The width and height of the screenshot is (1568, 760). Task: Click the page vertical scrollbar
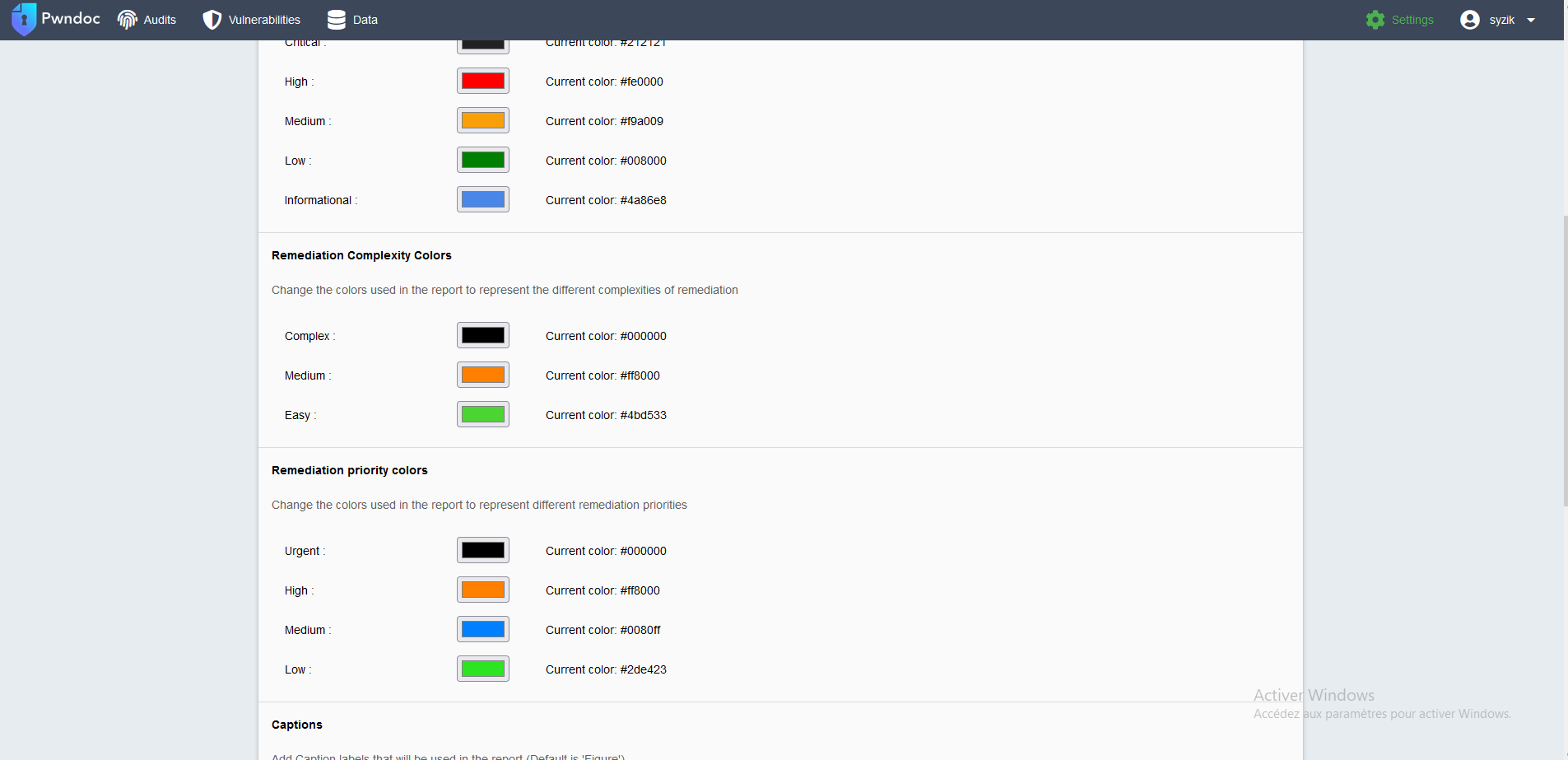1566,361
